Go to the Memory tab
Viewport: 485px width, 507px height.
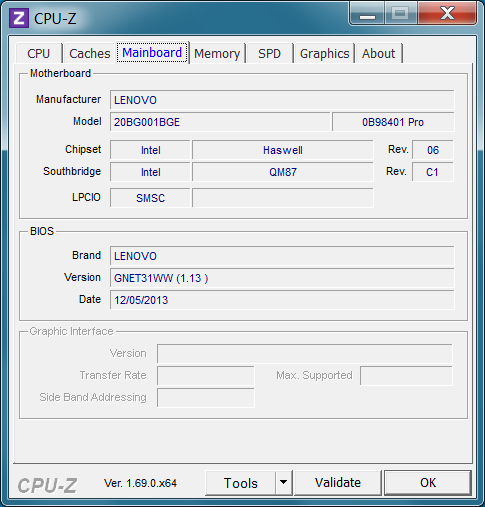[217, 53]
